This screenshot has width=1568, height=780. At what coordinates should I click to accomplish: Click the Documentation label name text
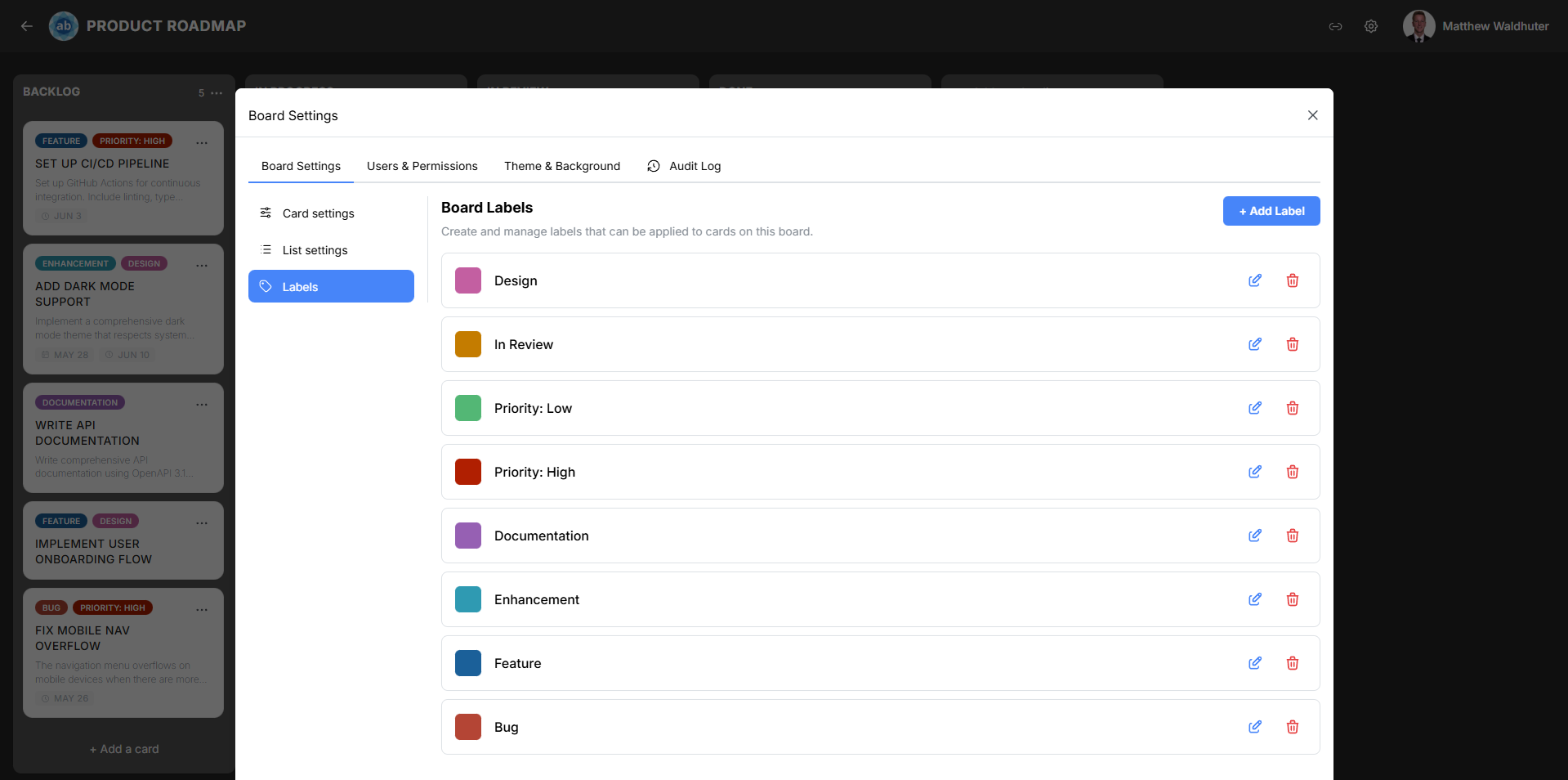coord(542,536)
